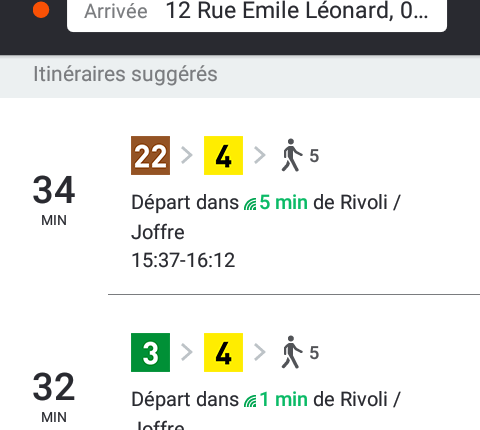Click the '1 min' green departure text
Viewport: 480px width, 430px height.
(283, 399)
